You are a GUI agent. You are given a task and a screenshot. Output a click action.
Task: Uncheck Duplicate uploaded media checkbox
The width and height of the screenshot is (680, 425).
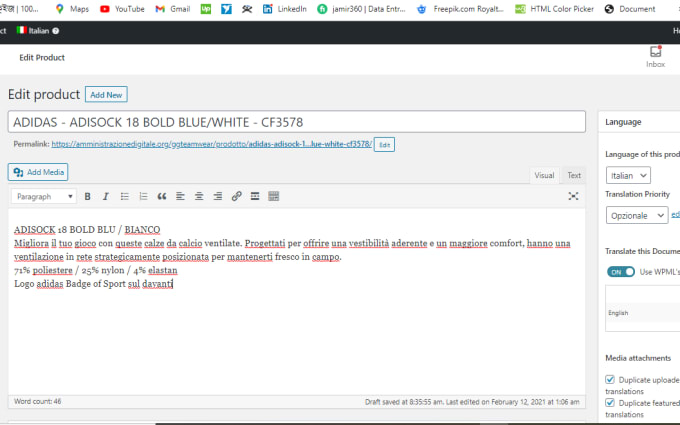[x=610, y=379]
